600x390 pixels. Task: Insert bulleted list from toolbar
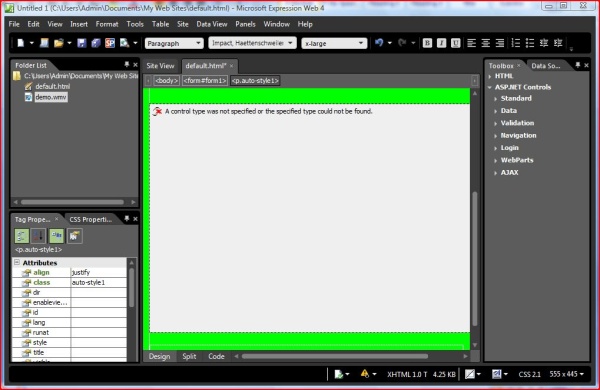(530, 43)
